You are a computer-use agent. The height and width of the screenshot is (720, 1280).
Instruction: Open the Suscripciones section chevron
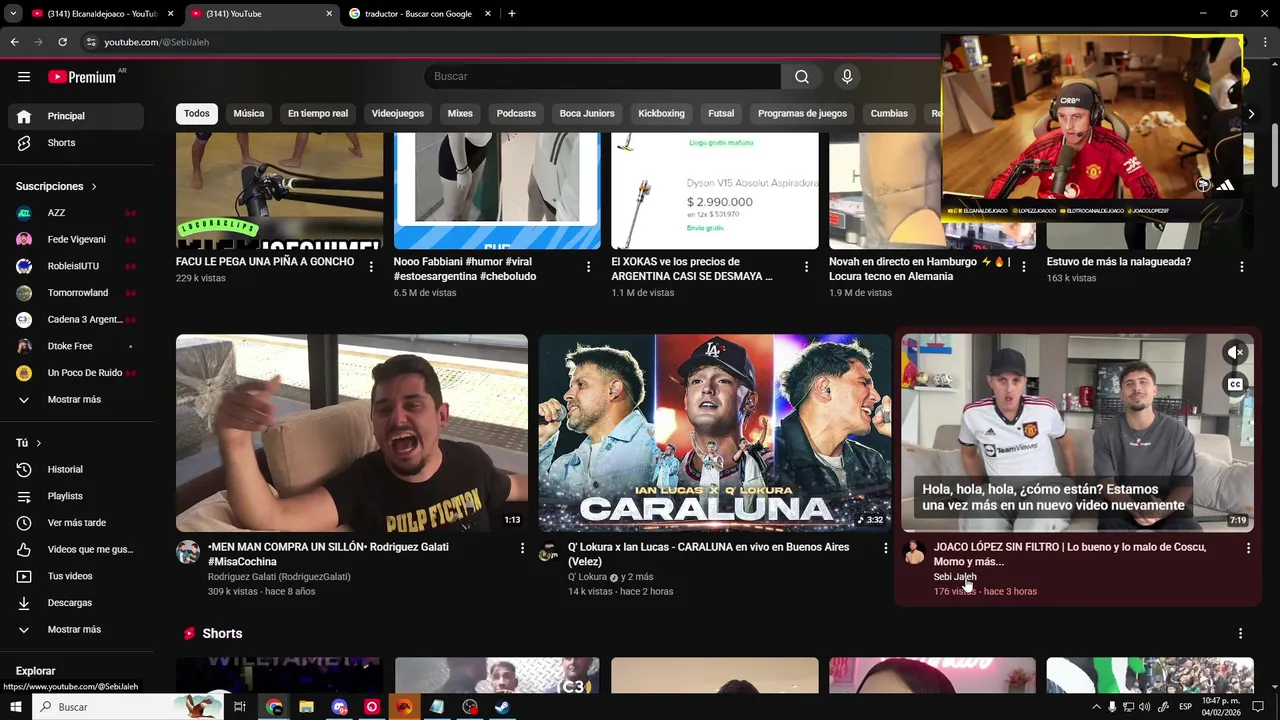click(94, 187)
